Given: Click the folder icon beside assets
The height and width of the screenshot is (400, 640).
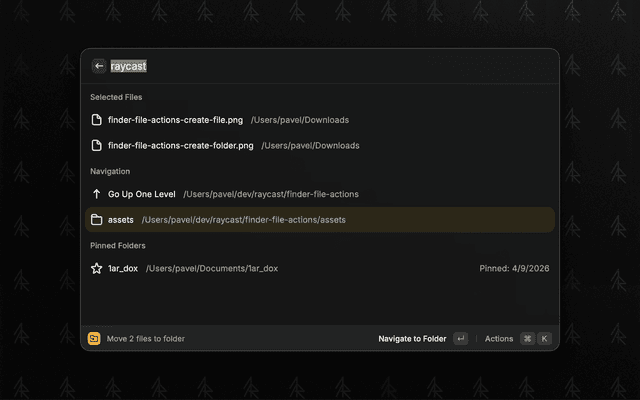Looking at the screenshot, I should [97, 220].
